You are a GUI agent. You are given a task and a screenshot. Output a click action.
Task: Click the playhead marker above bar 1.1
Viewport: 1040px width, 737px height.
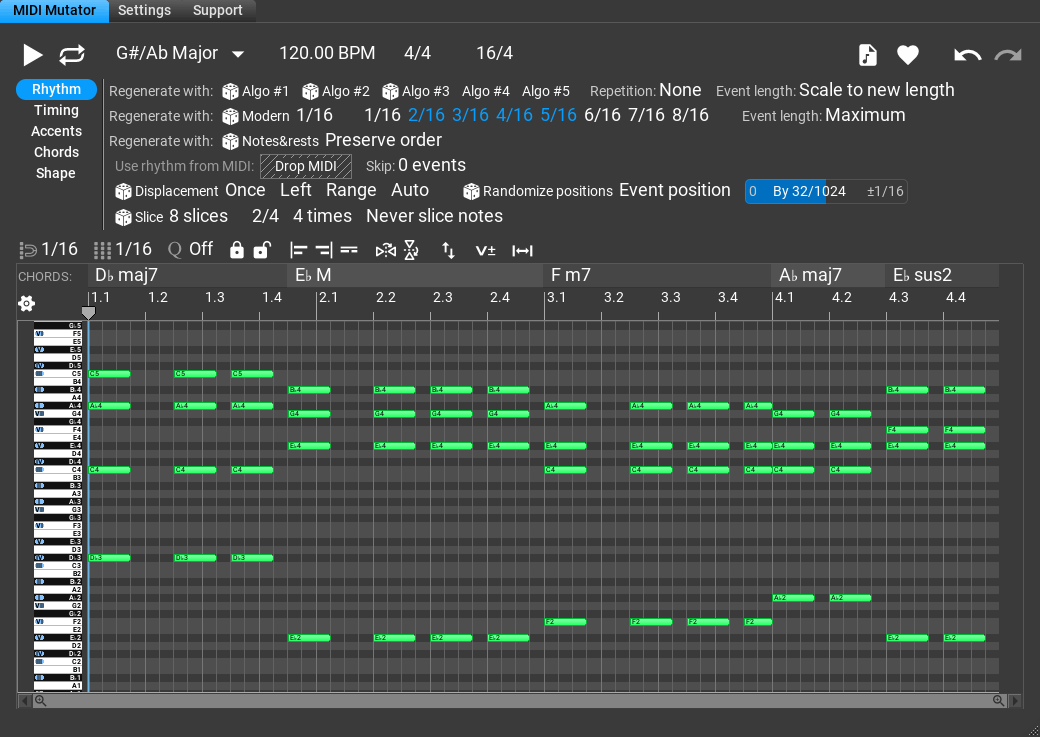point(88,312)
